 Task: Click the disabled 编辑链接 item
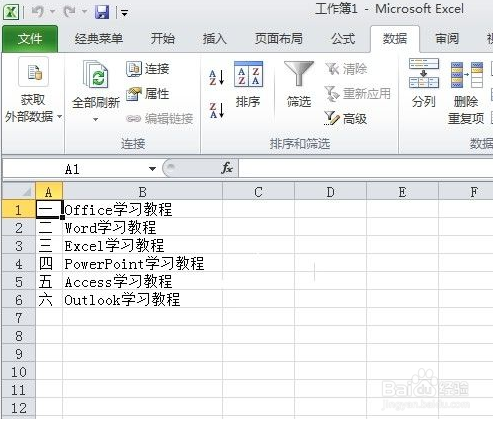160,119
